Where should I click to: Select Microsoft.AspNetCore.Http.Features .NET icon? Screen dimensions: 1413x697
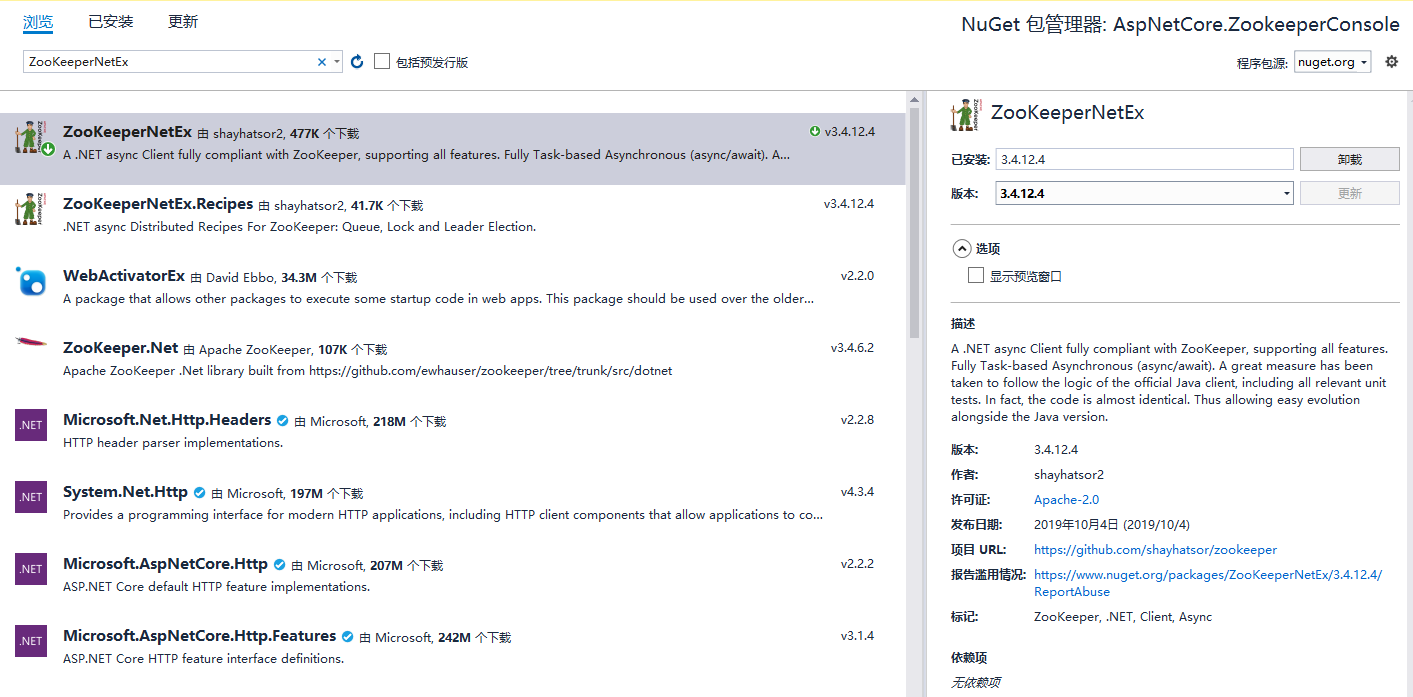[x=31, y=641]
